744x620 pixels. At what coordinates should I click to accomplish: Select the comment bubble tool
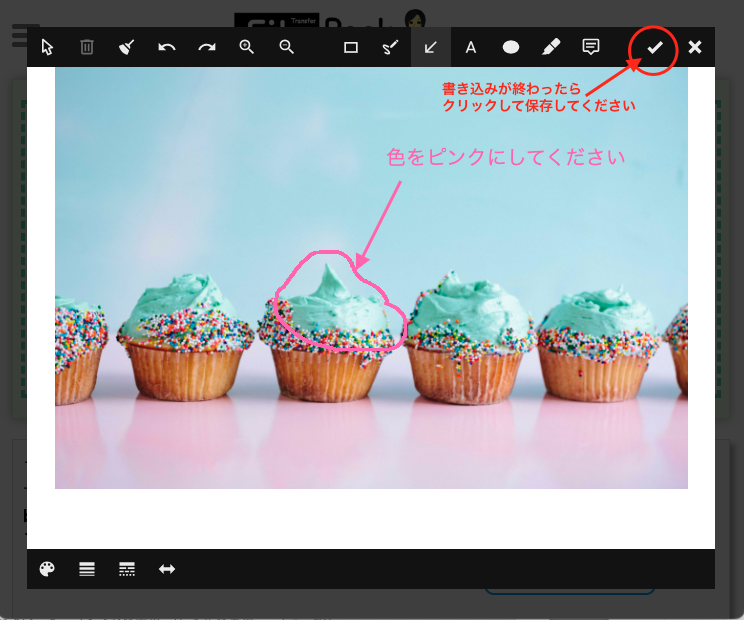pyautogui.click(x=591, y=47)
